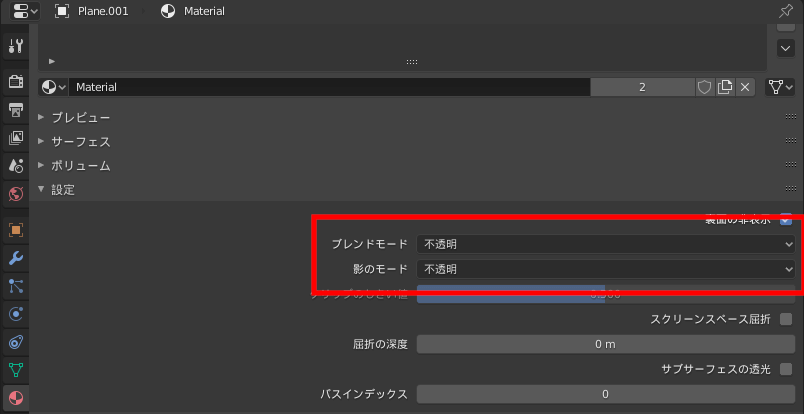Open the Object Constraints properties tab
The width and height of the screenshot is (804, 414).
click(x=15, y=342)
